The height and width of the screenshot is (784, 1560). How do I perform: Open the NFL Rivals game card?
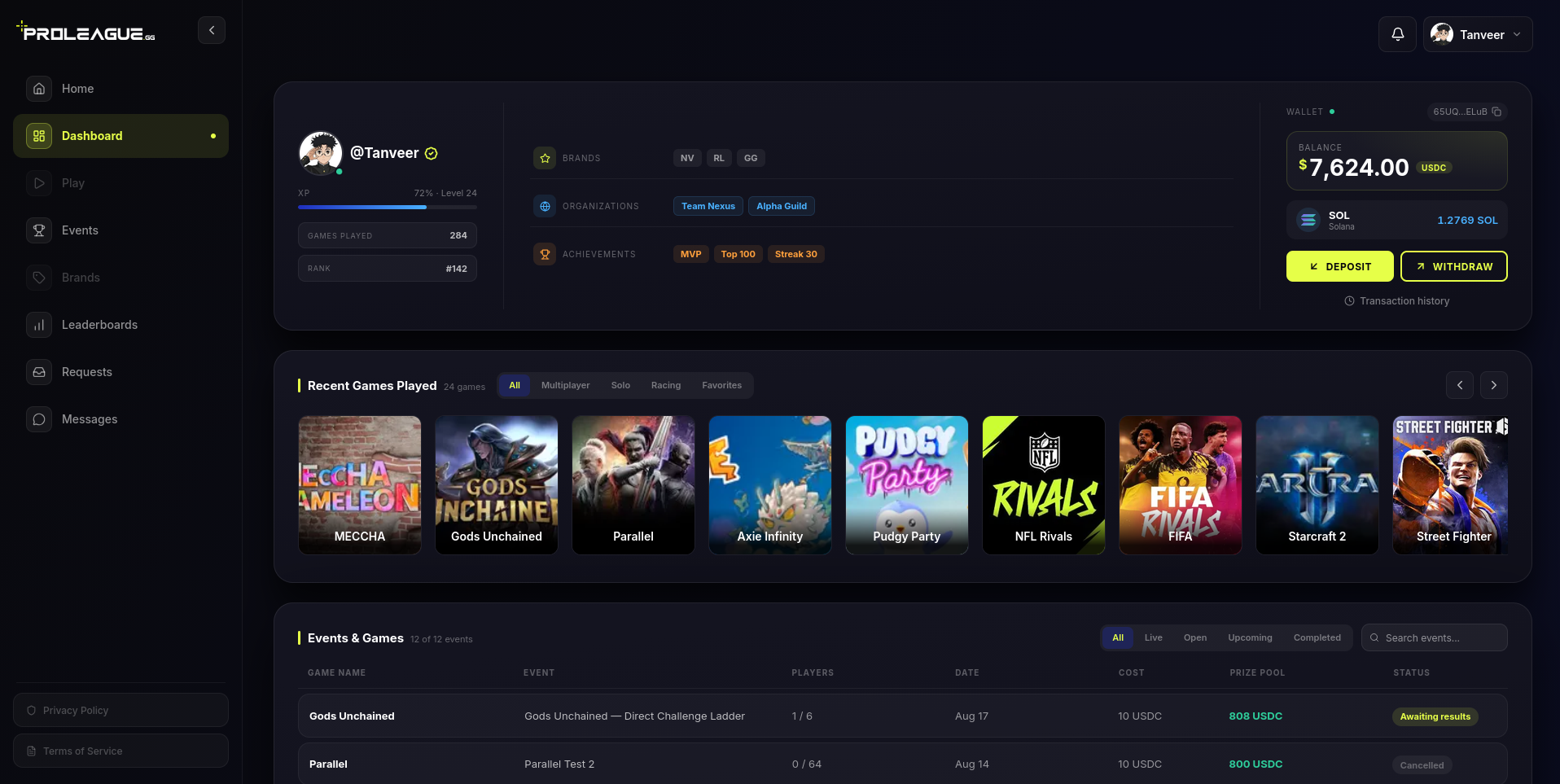coord(1044,485)
